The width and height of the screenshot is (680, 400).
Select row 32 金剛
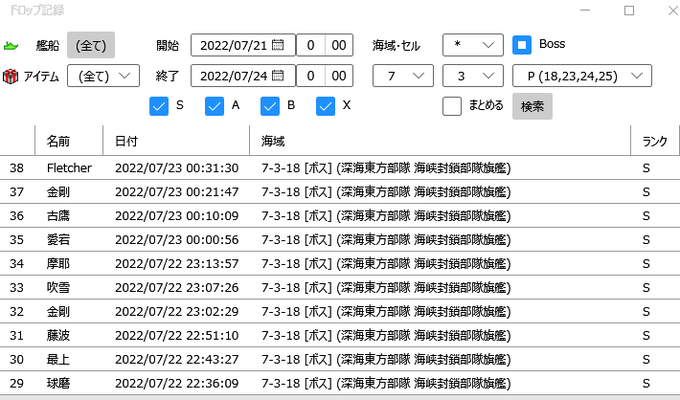click(x=340, y=311)
